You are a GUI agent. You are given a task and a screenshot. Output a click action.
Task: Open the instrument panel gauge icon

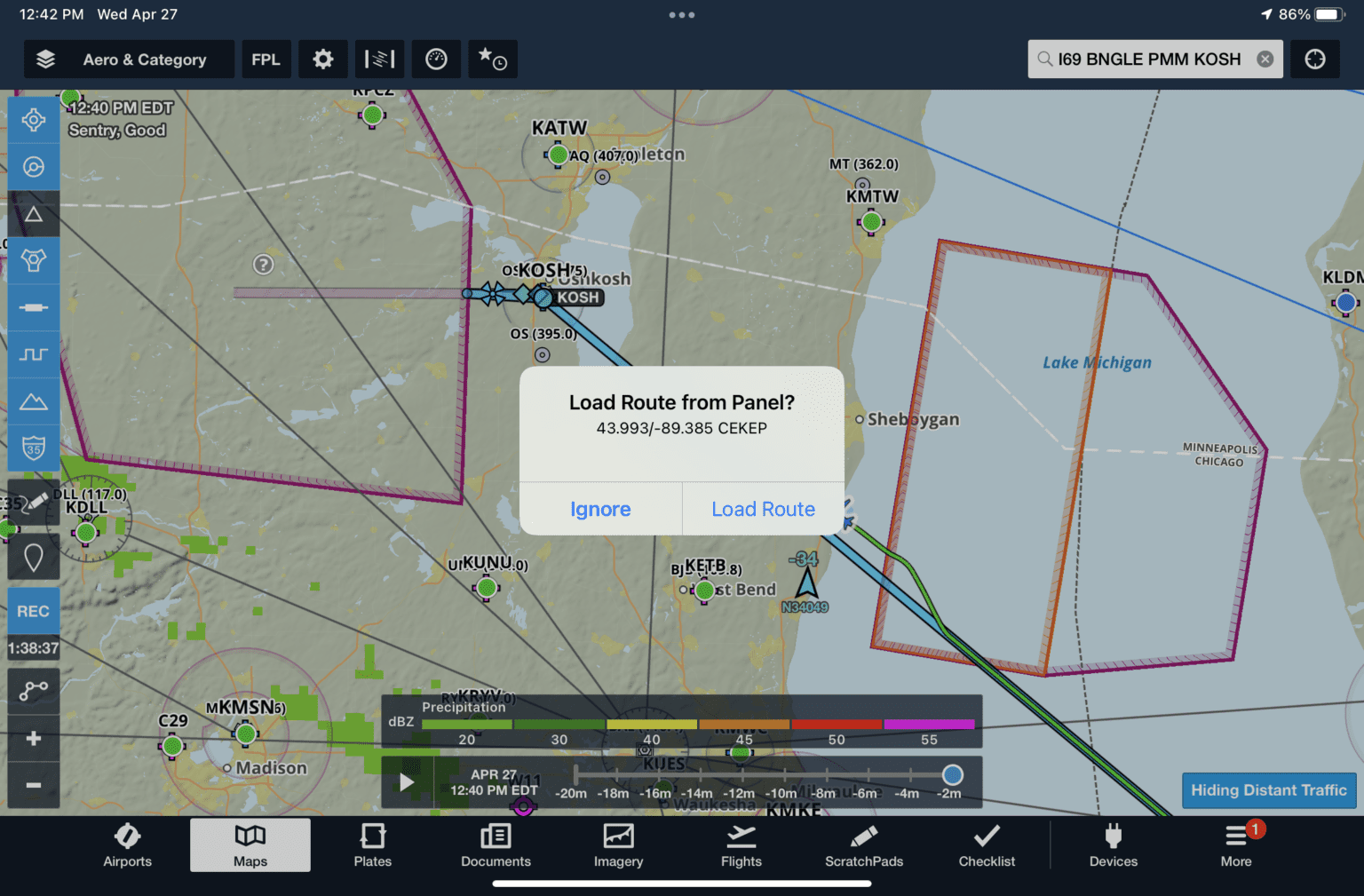tap(436, 59)
